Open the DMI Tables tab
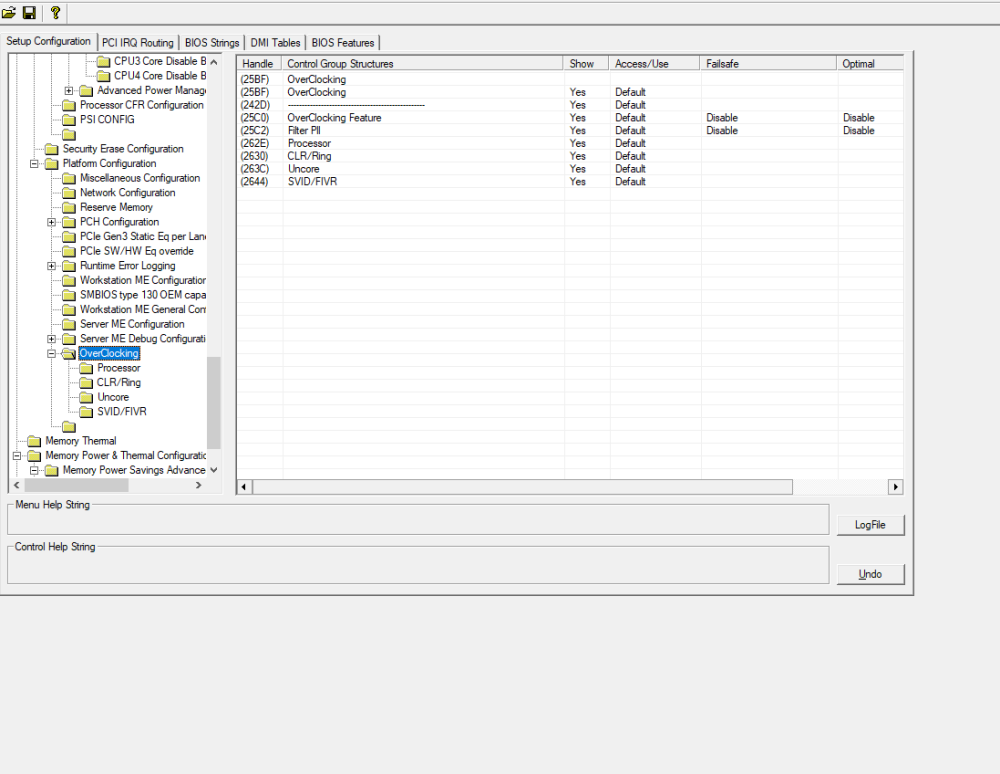Screen dimensions: 1000x774 tap(275, 43)
